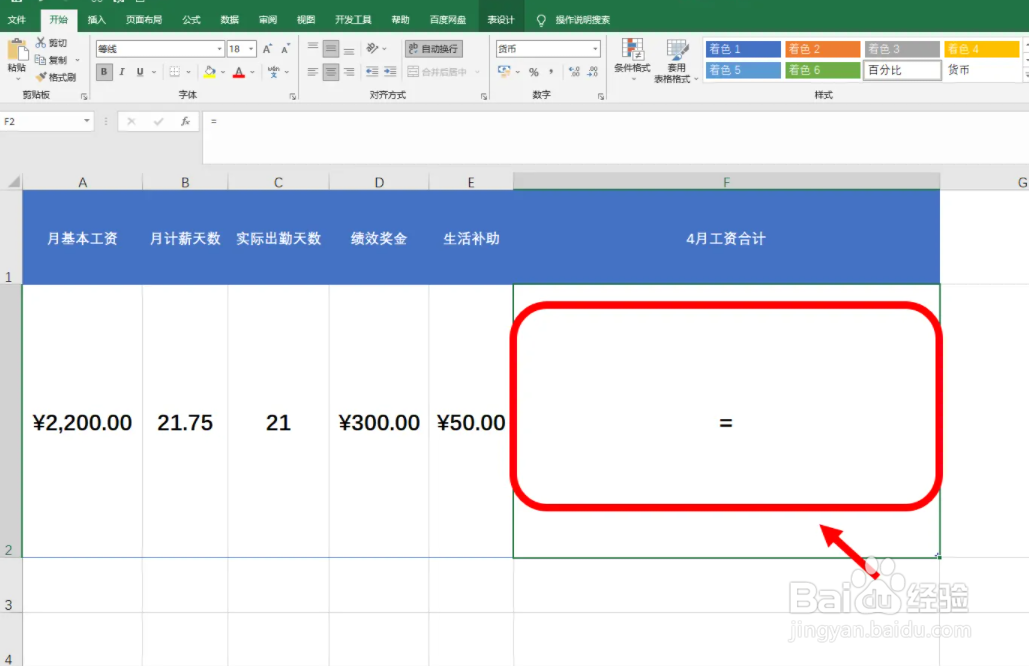This screenshot has width=1029, height=666.
Task: Open Conditional Formatting
Action: (633, 60)
